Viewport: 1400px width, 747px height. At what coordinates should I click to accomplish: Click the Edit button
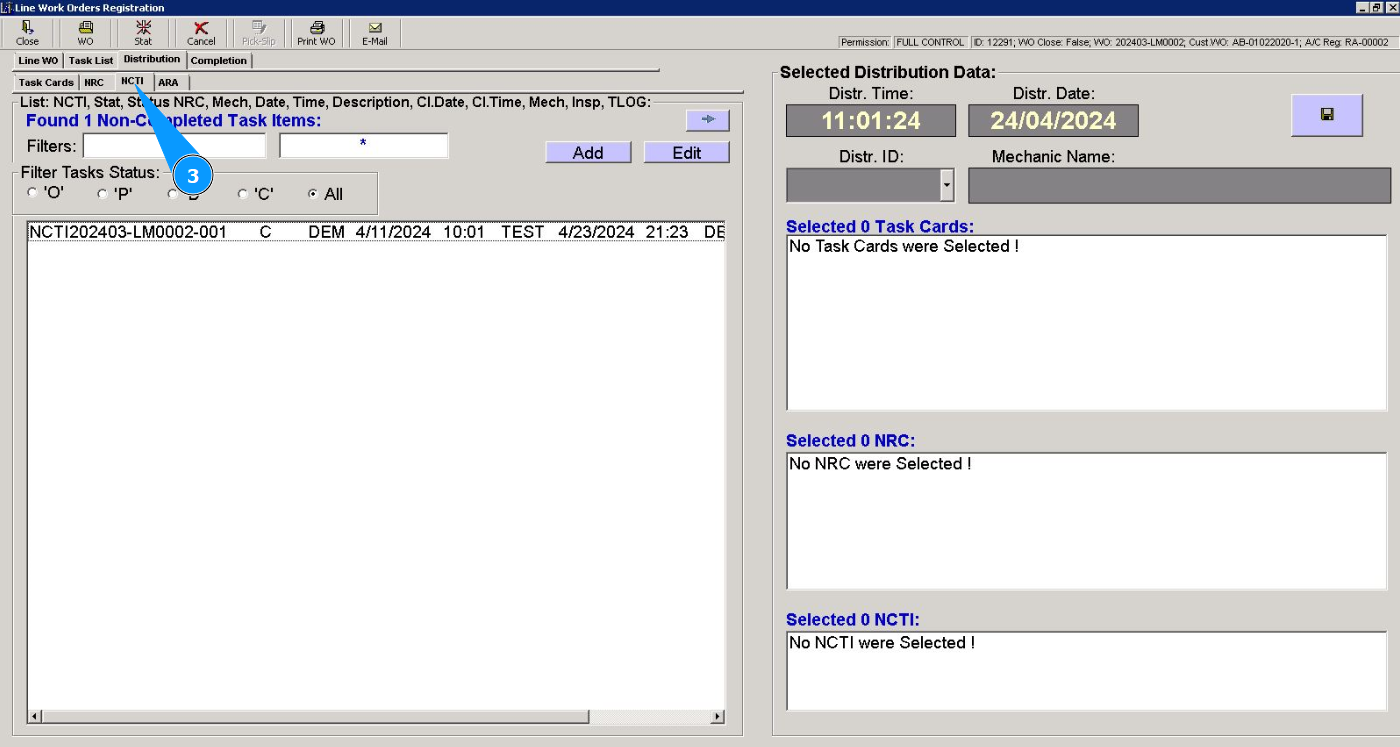pos(687,153)
